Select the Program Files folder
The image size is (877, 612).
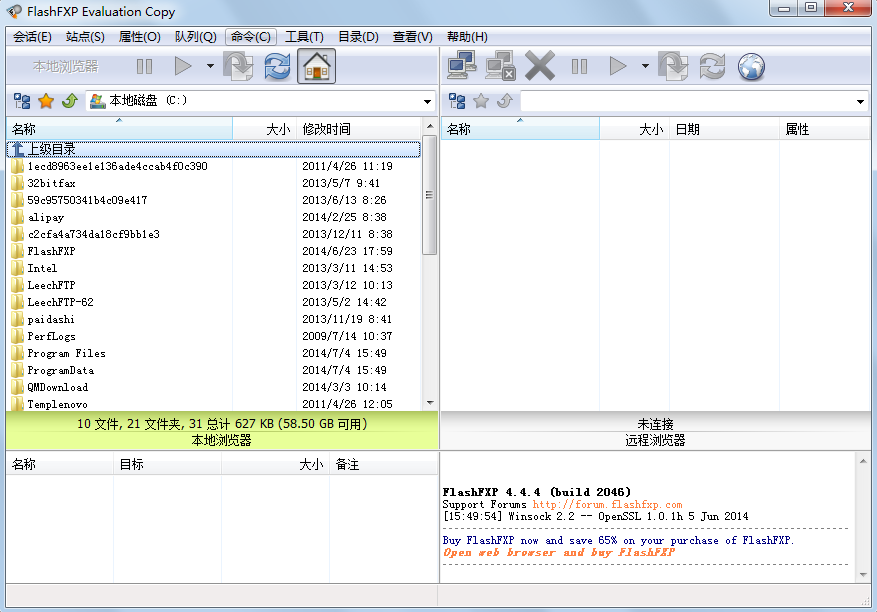tap(214, 353)
